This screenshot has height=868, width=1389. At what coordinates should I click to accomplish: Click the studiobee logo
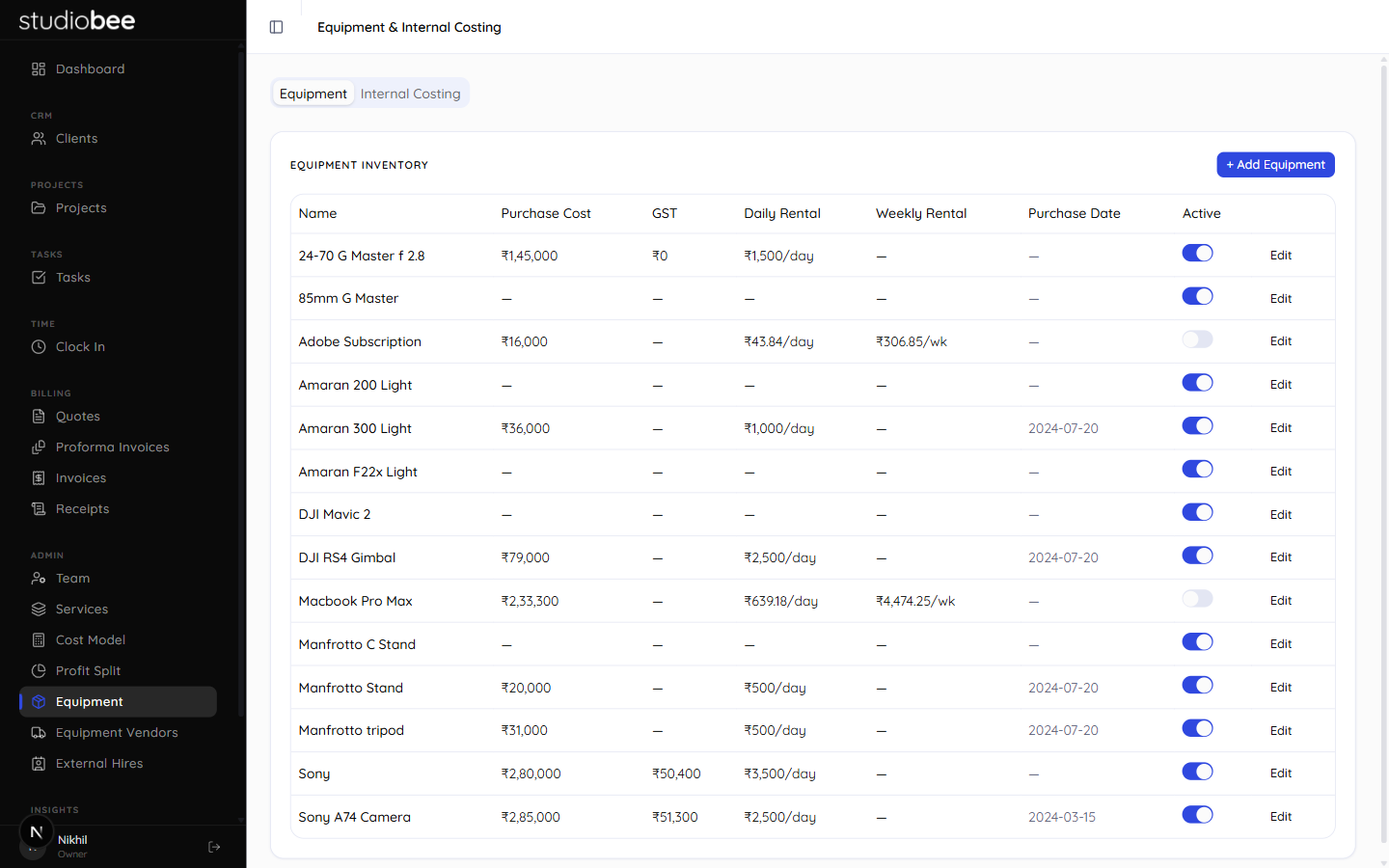[77, 20]
